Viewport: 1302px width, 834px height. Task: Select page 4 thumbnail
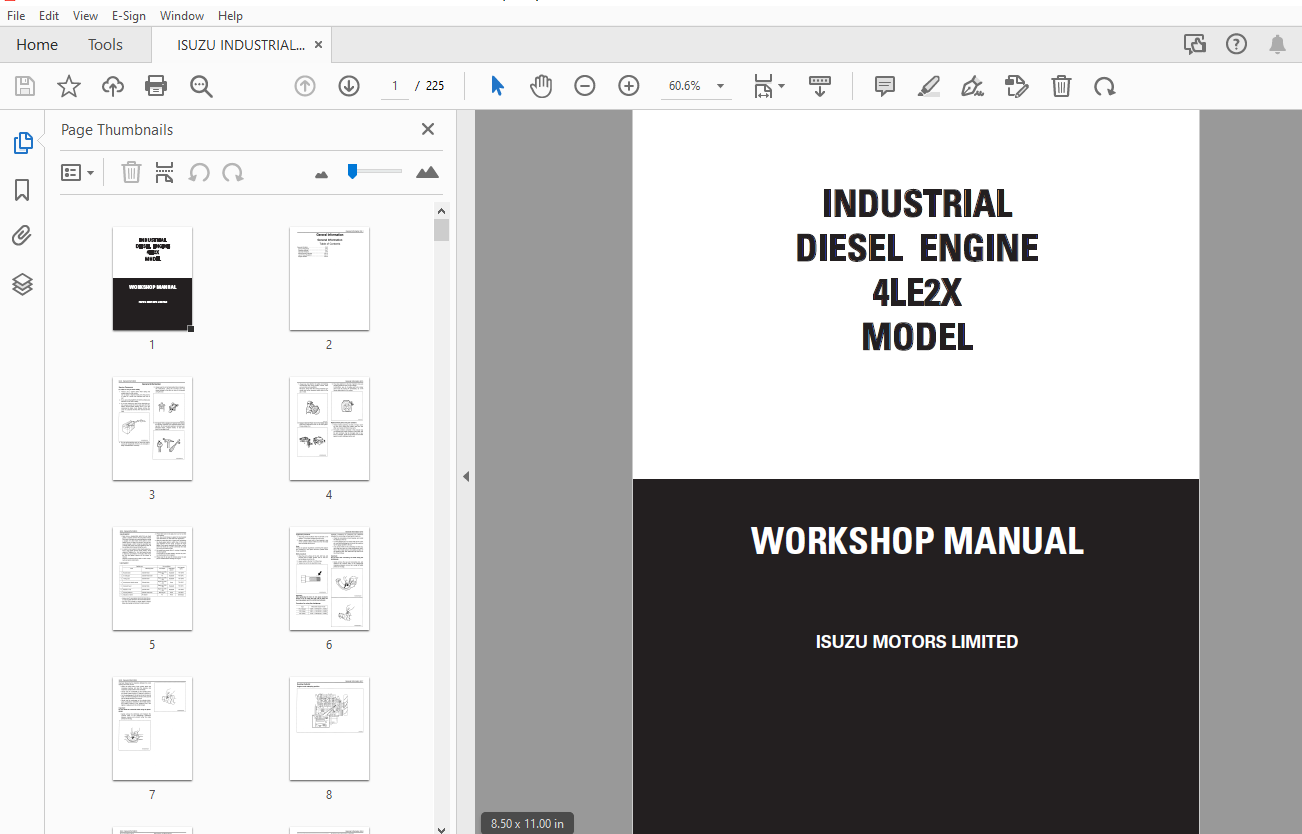[x=329, y=429]
